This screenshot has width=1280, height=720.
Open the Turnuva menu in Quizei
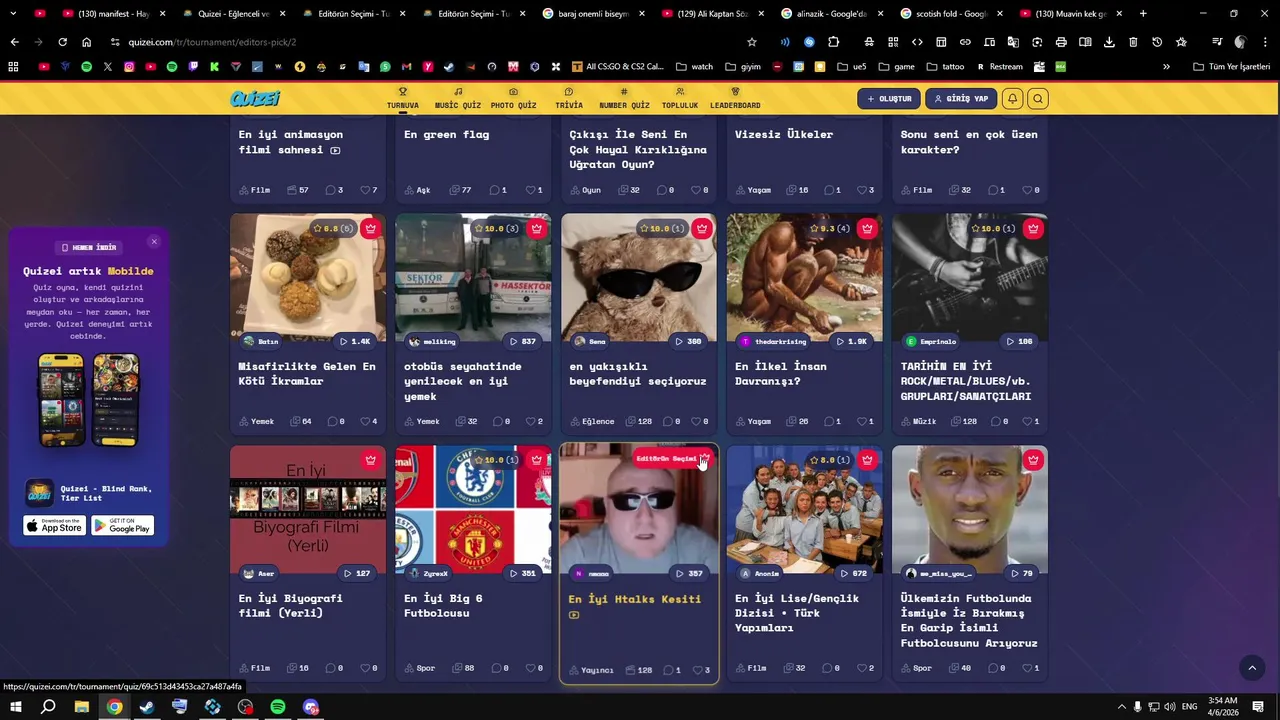[x=403, y=98]
